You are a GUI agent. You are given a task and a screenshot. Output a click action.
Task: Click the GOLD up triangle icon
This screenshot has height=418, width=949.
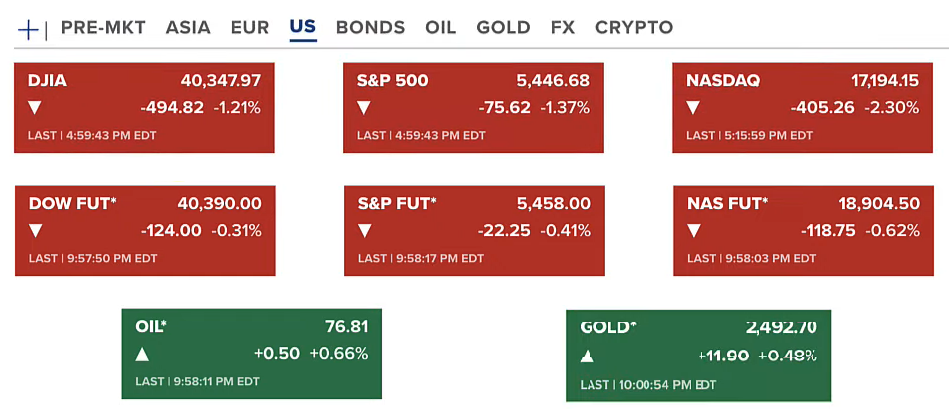pos(587,356)
